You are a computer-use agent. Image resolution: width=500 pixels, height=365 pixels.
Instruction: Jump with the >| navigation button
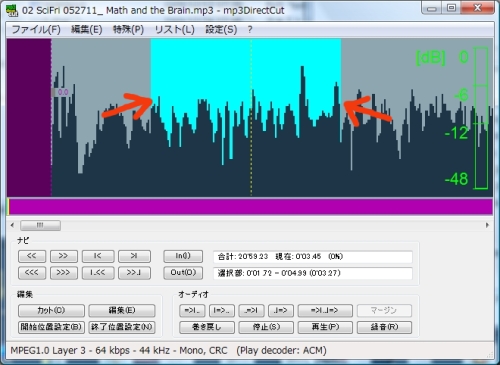(x=134, y=256)
